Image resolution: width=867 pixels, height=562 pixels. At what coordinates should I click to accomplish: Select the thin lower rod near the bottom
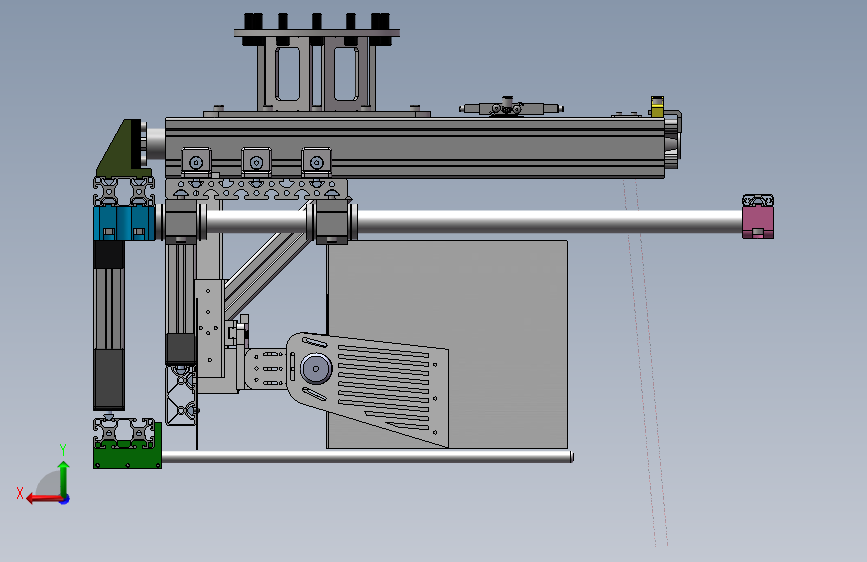tap(368, 457)
